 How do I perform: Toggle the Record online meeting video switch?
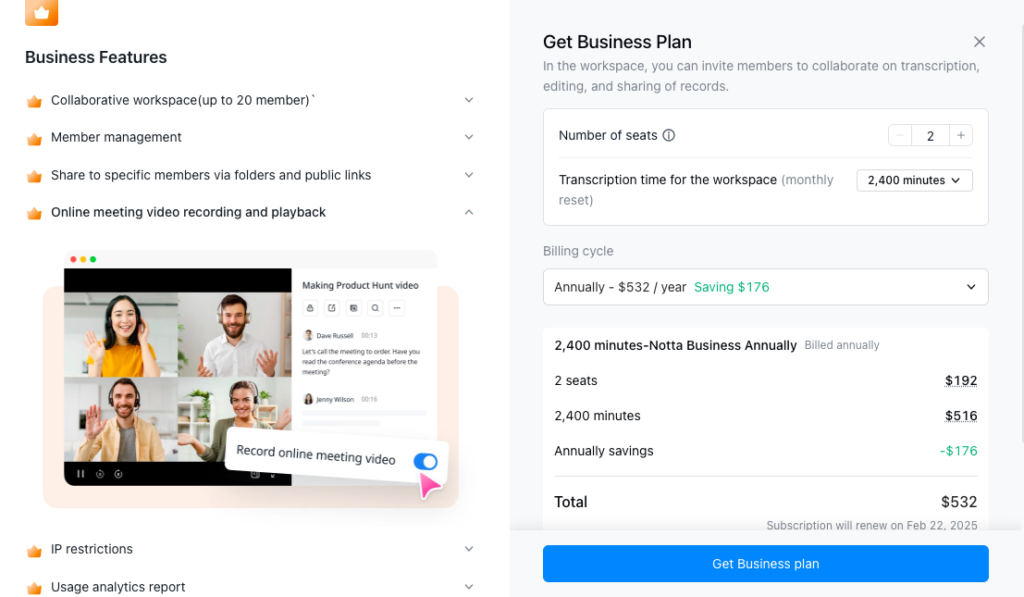point(425,461)
